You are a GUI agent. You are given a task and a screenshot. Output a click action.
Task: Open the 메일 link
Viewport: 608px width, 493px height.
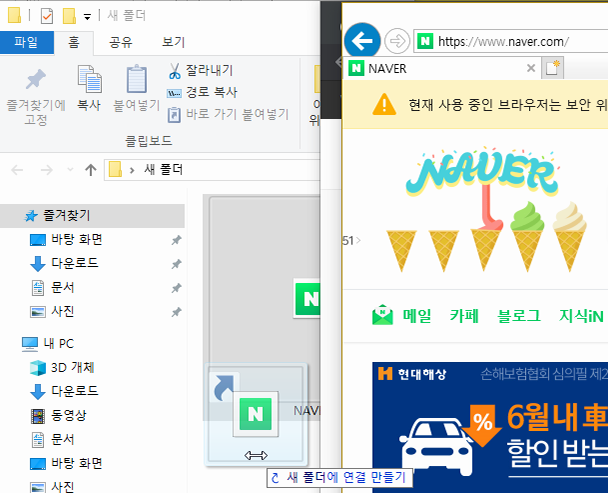pyautogui.click(x=417, y=316)
